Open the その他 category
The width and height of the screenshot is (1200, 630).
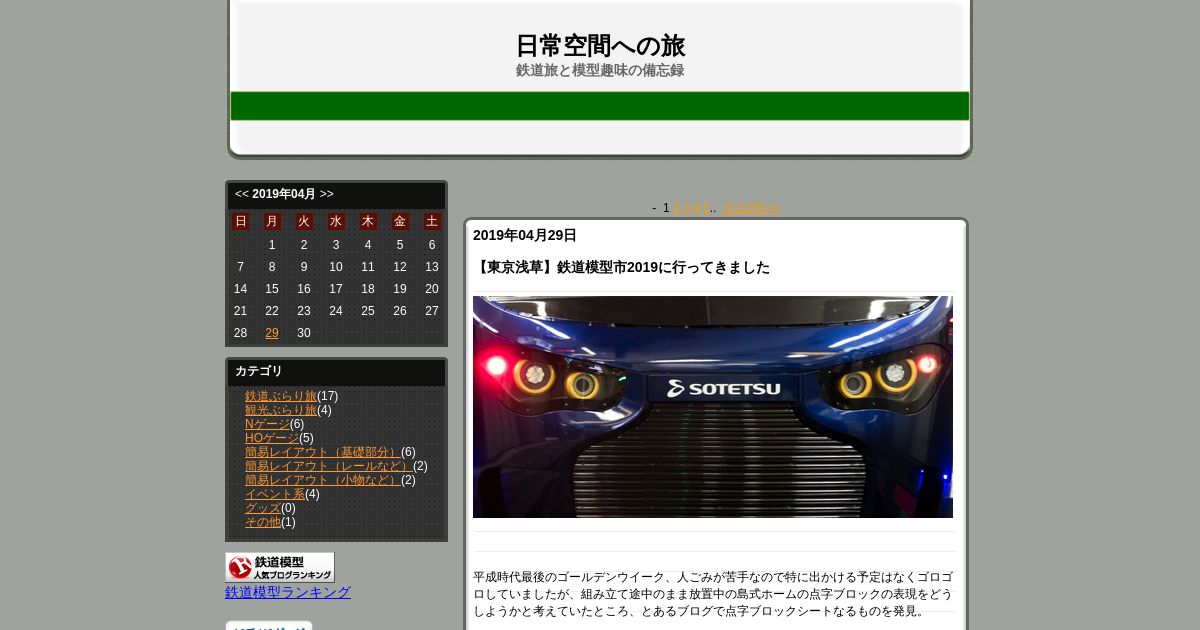(263, 522)
